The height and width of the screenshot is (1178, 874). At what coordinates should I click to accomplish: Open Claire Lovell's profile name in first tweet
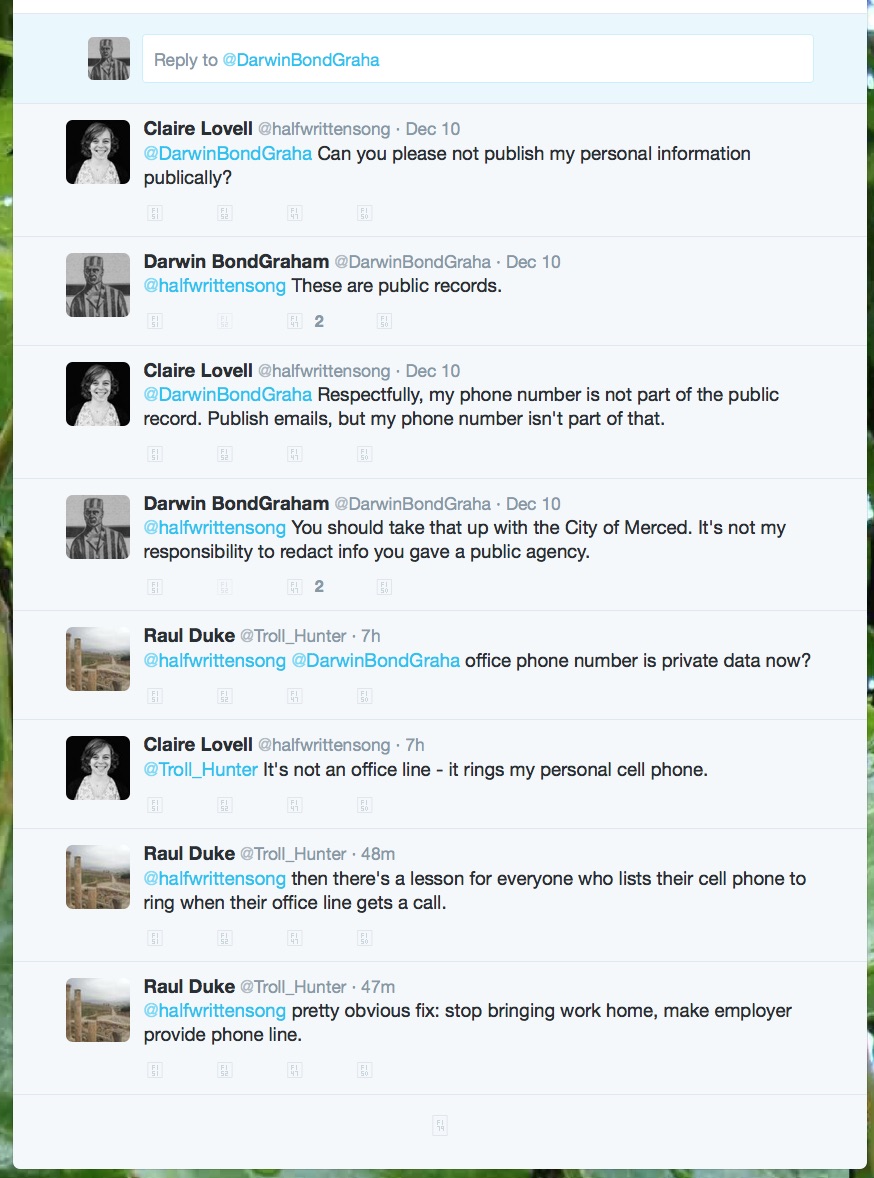pos(198,128)
